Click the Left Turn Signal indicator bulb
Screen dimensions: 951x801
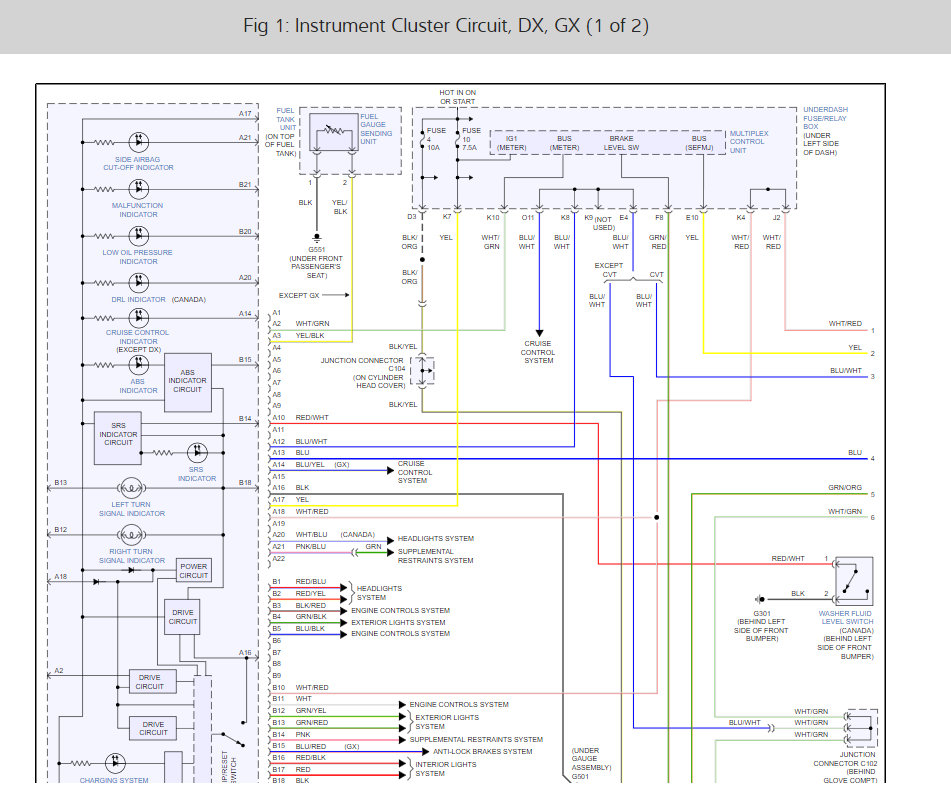(132, 488)
